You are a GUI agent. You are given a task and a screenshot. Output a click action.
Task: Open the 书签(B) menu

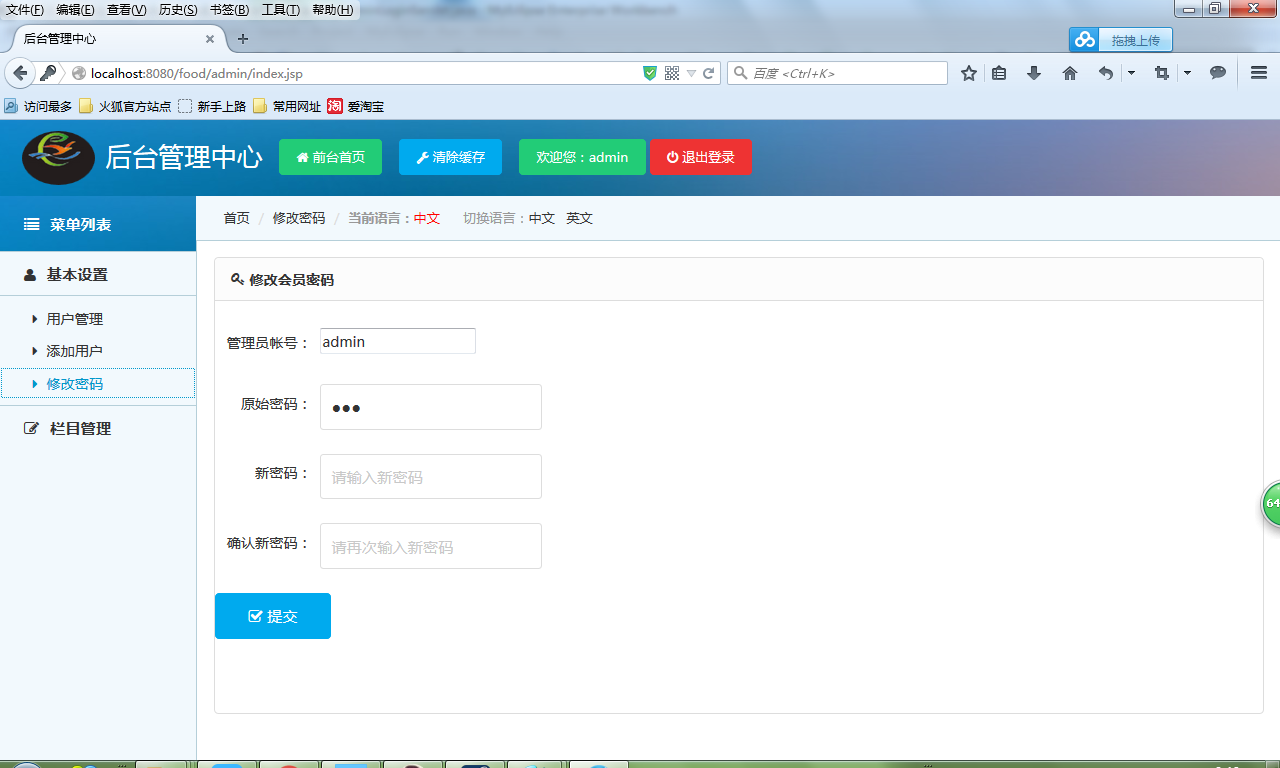[x=229, y=10]
